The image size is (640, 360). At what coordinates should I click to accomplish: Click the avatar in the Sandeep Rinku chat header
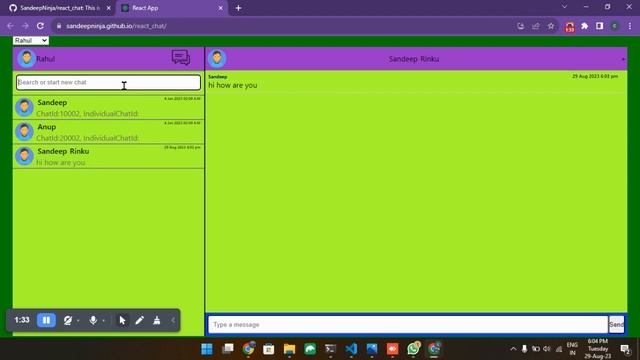tap(217, 58)
